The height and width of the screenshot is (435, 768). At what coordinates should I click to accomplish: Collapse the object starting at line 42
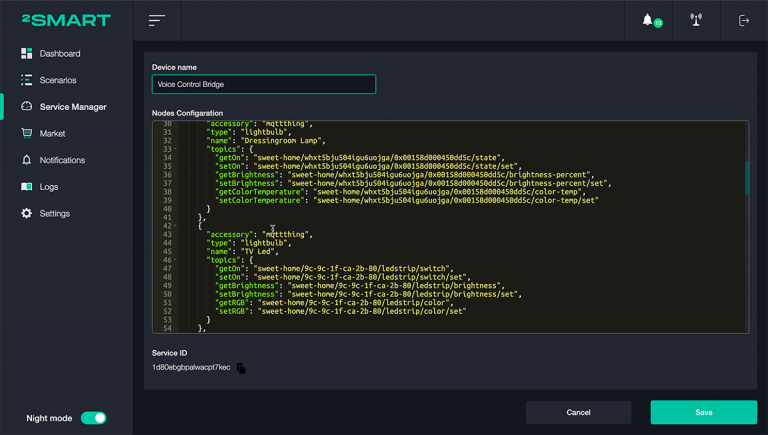(176, 226)
